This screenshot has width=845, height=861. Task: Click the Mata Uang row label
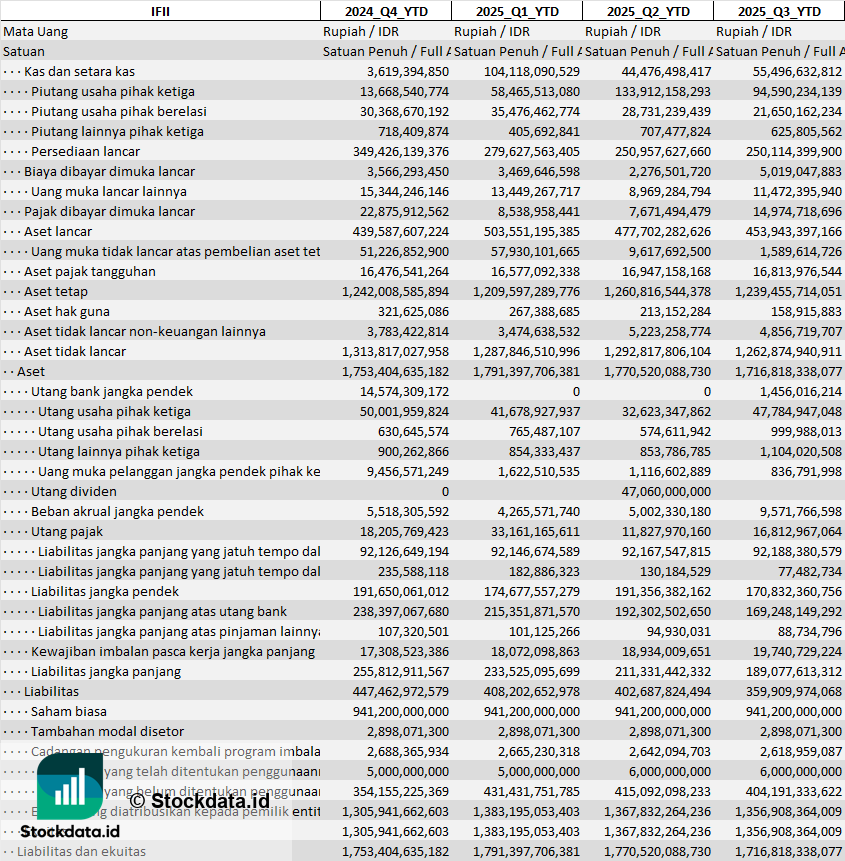point(36,32)
